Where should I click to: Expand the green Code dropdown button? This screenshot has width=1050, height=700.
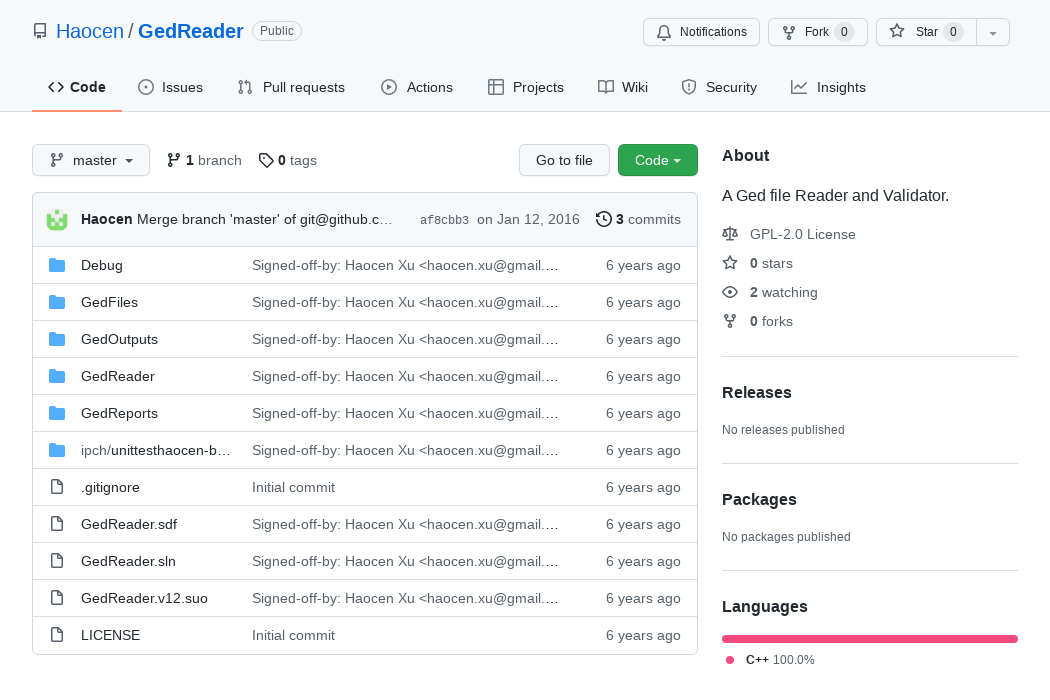click(x=657, y=160)
